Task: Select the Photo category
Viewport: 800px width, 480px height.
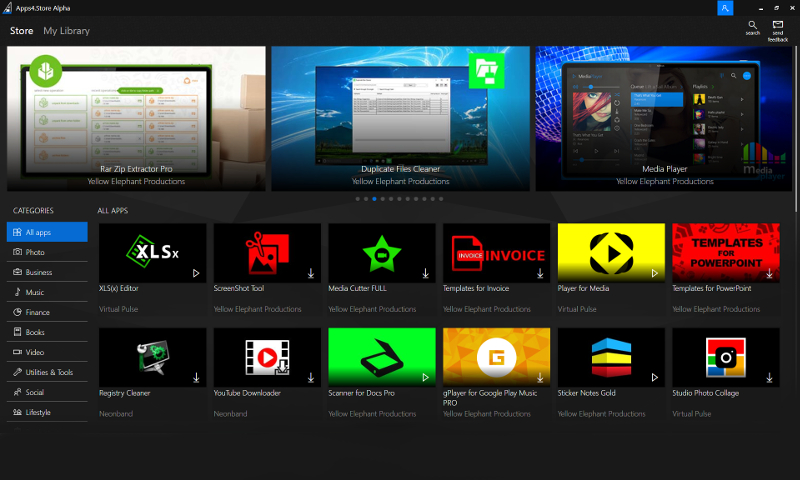Action: 47,252
